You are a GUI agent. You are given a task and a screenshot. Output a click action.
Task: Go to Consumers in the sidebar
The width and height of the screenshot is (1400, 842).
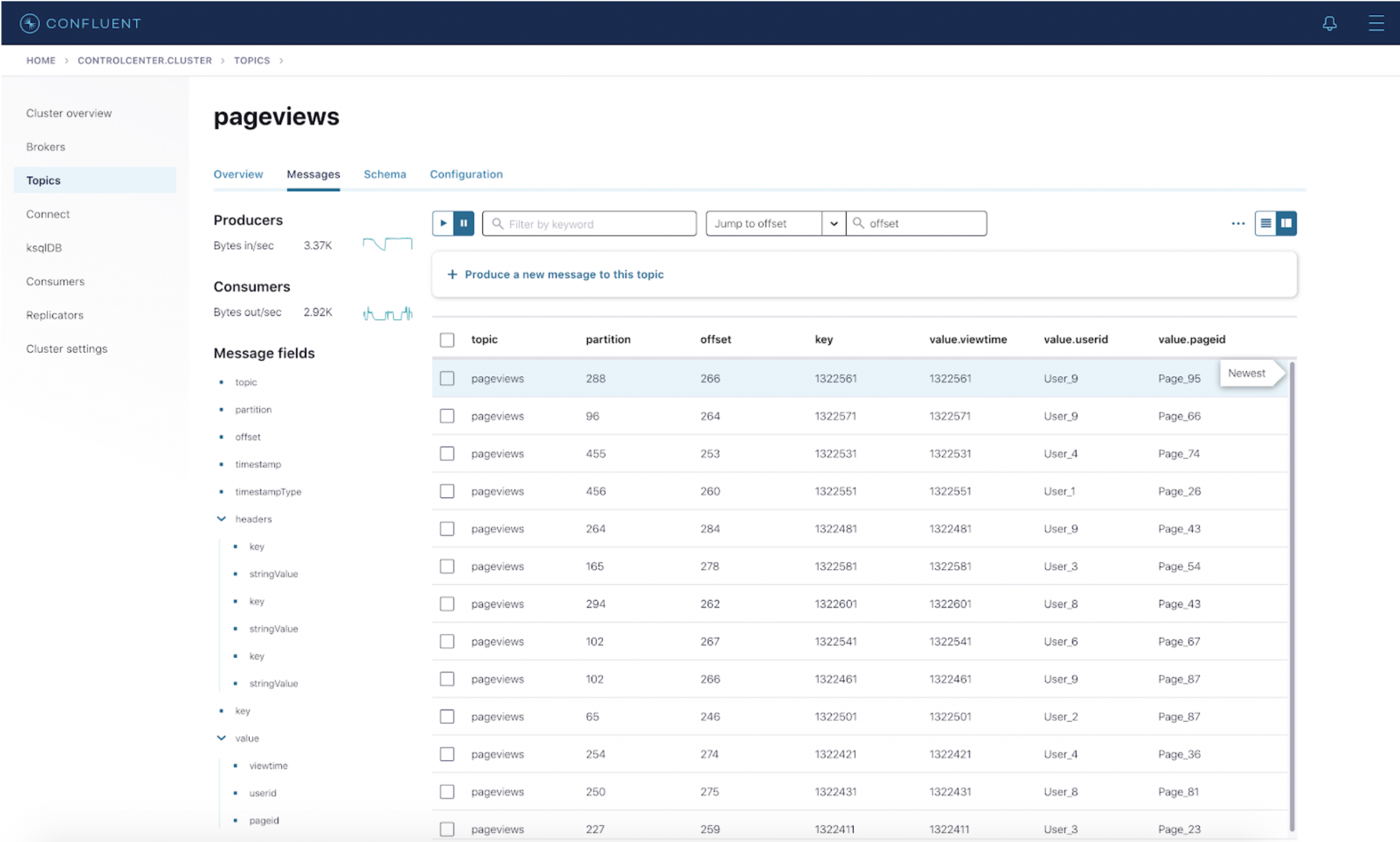pyautogui.click(x=55, y=281)
